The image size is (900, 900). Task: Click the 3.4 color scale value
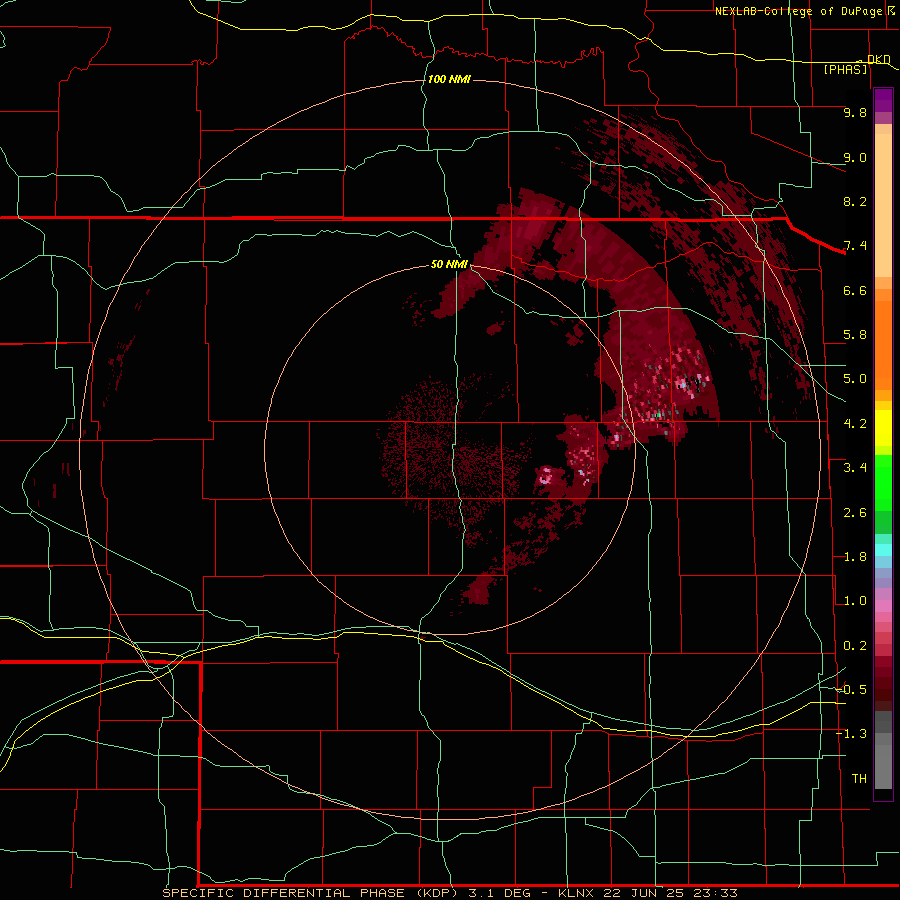pos(855,468)
